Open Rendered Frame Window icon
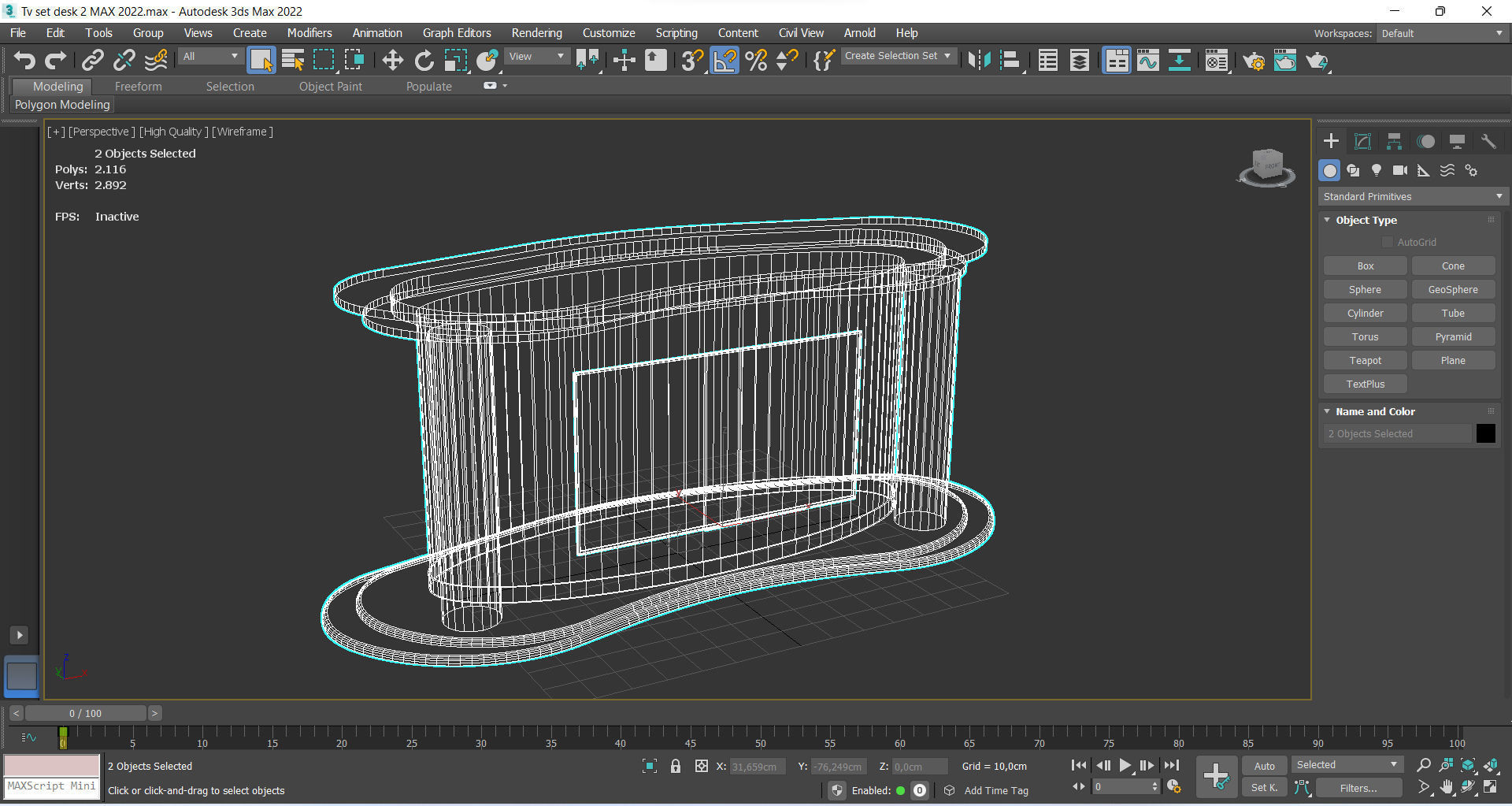The width and height of the screenshot is (1512, 806). [x=1285, y=61]
